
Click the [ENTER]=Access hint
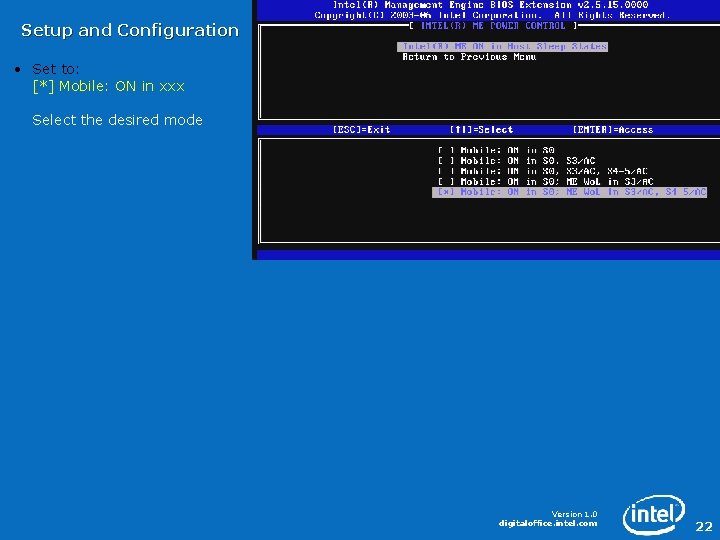tap(613, 130)
